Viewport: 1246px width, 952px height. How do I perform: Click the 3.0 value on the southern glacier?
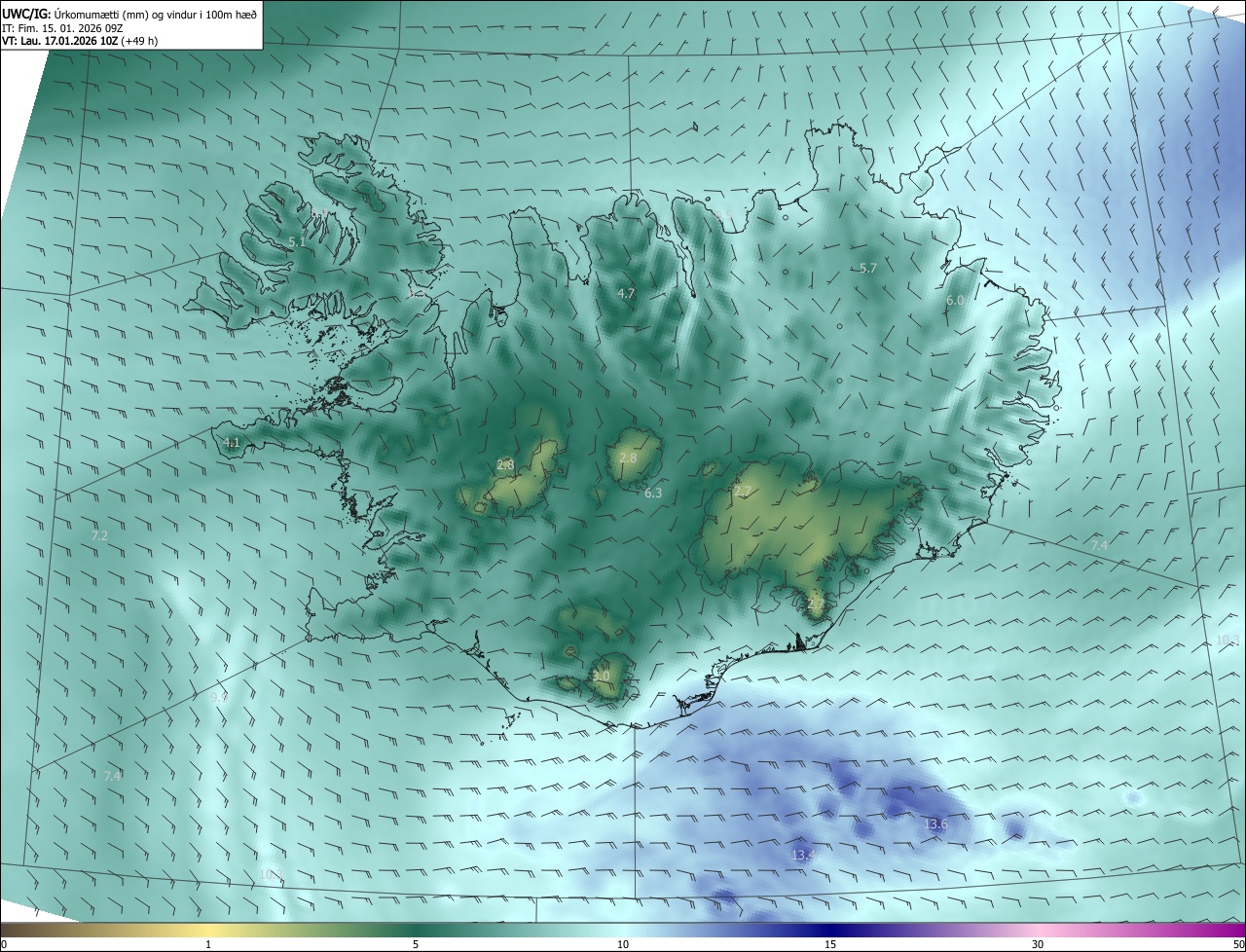tap(601, 677)
